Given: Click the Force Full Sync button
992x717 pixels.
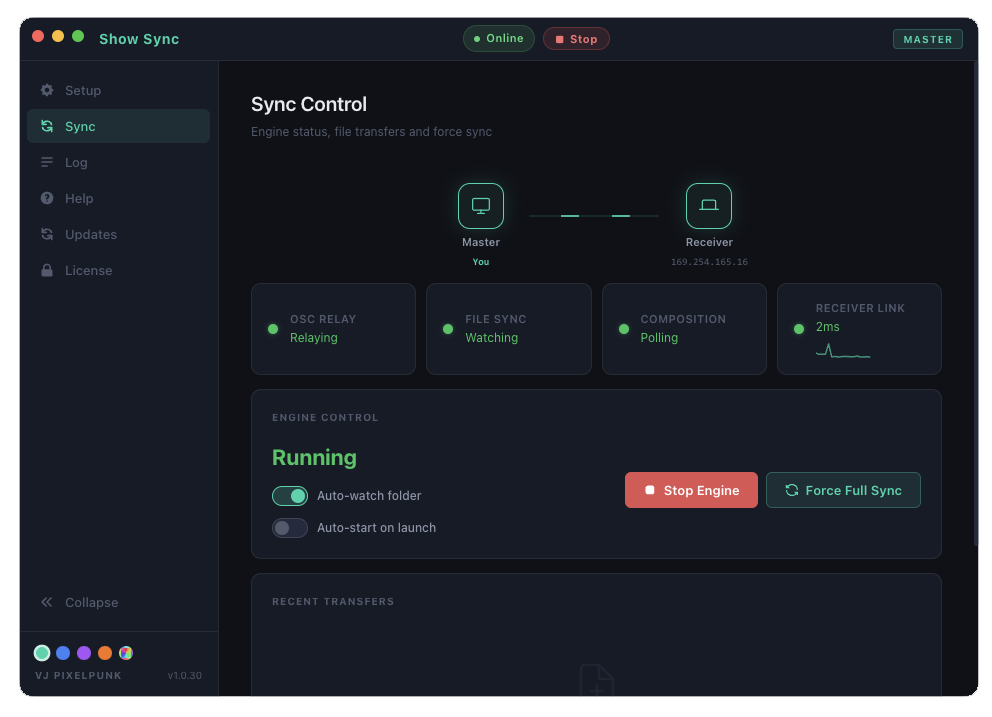Looking at the screenshot, I should [843, 490].
